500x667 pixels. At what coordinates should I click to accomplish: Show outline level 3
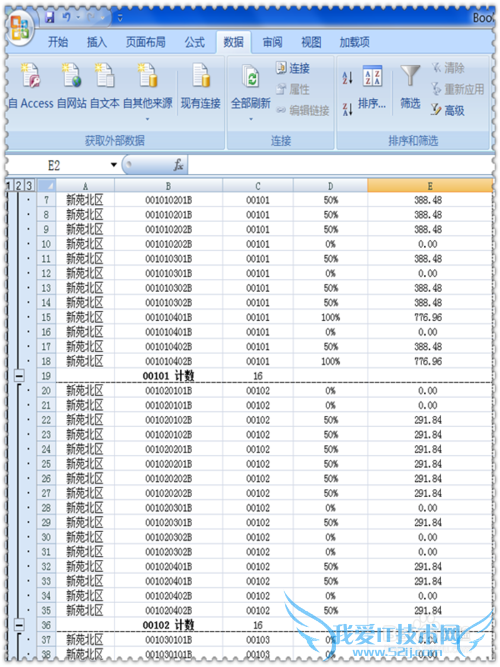point(29,185)
